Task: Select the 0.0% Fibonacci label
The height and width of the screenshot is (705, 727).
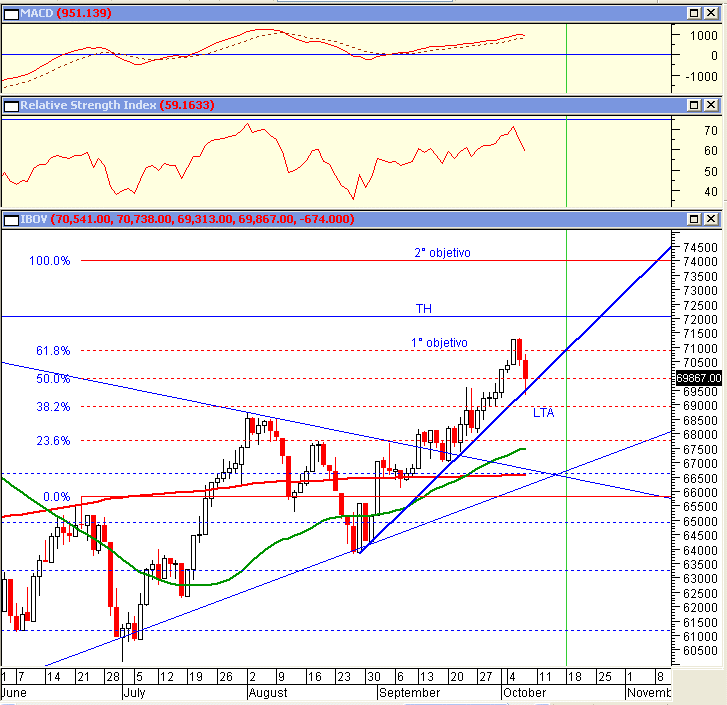Action: [57, 497]
